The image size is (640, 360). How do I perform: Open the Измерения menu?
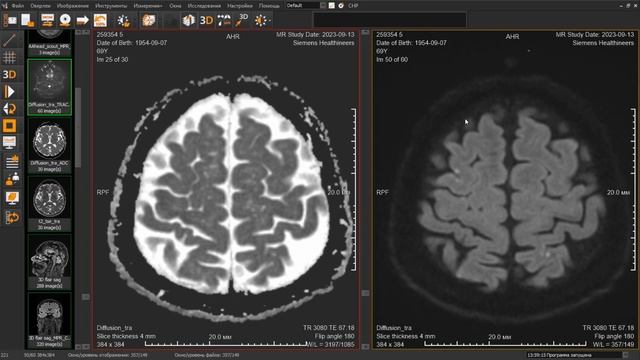pyautogui.click(x=148, y=6)
